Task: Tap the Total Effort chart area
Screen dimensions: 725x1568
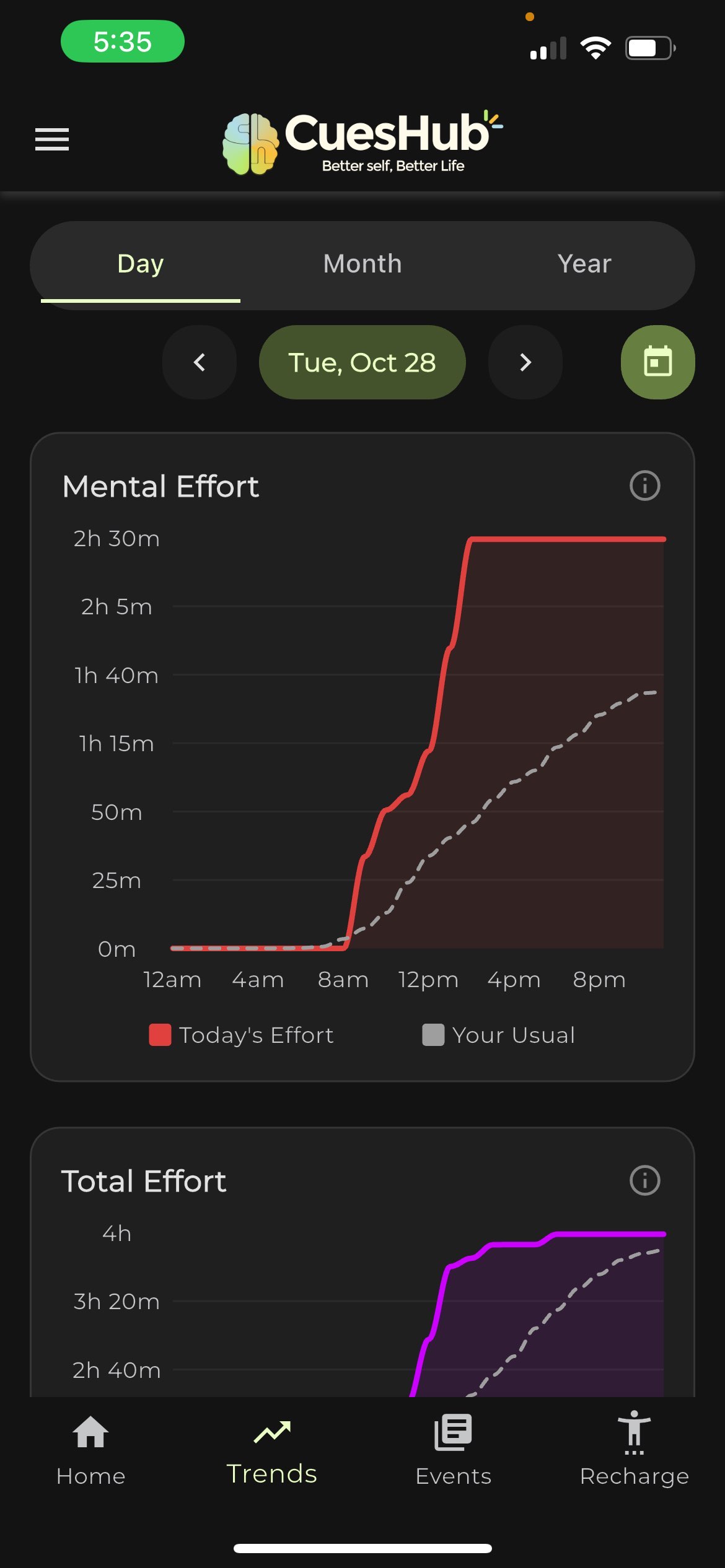Action: [x=418, y=1313]
